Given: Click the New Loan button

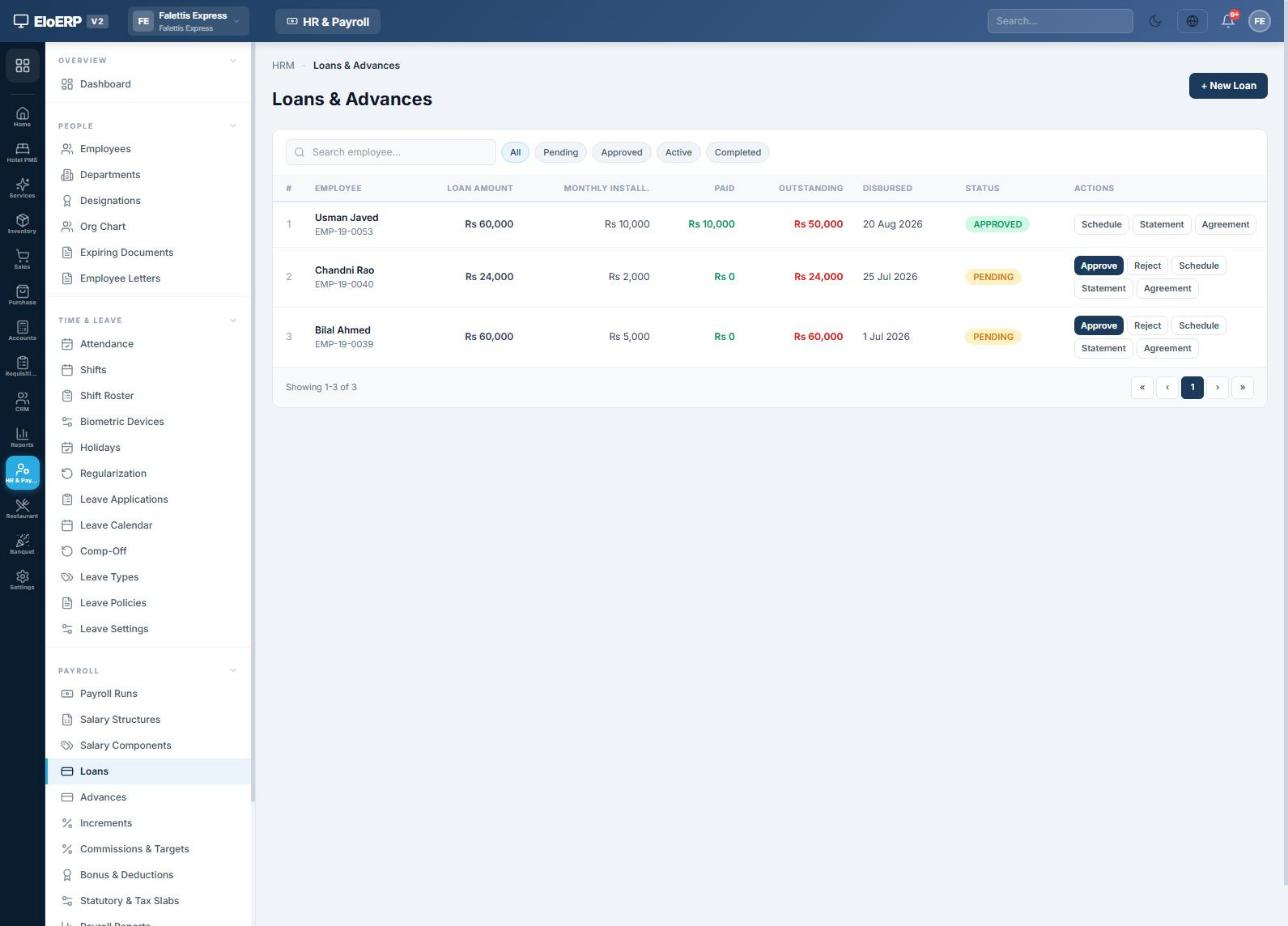Looking at the screenshot, I should tap(1228, 86).
